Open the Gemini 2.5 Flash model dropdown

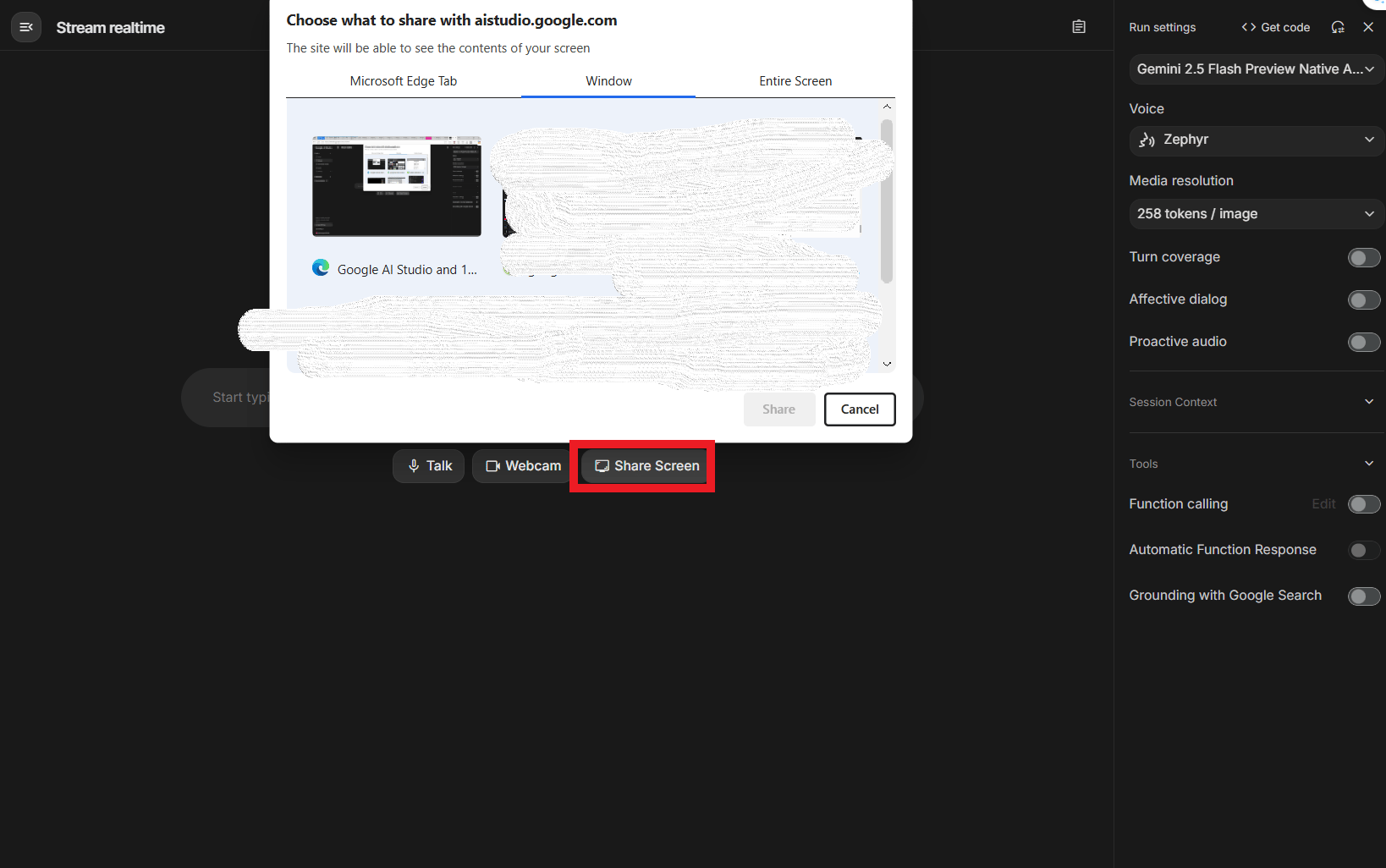coord(1257,69)
